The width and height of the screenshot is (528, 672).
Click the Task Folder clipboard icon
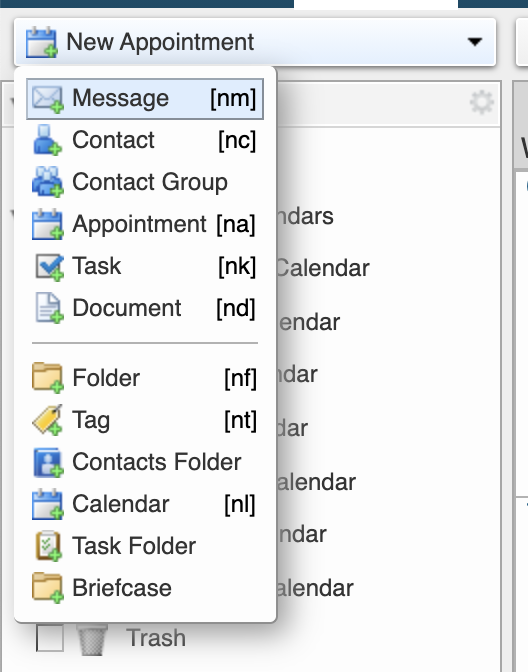(48, 546)
